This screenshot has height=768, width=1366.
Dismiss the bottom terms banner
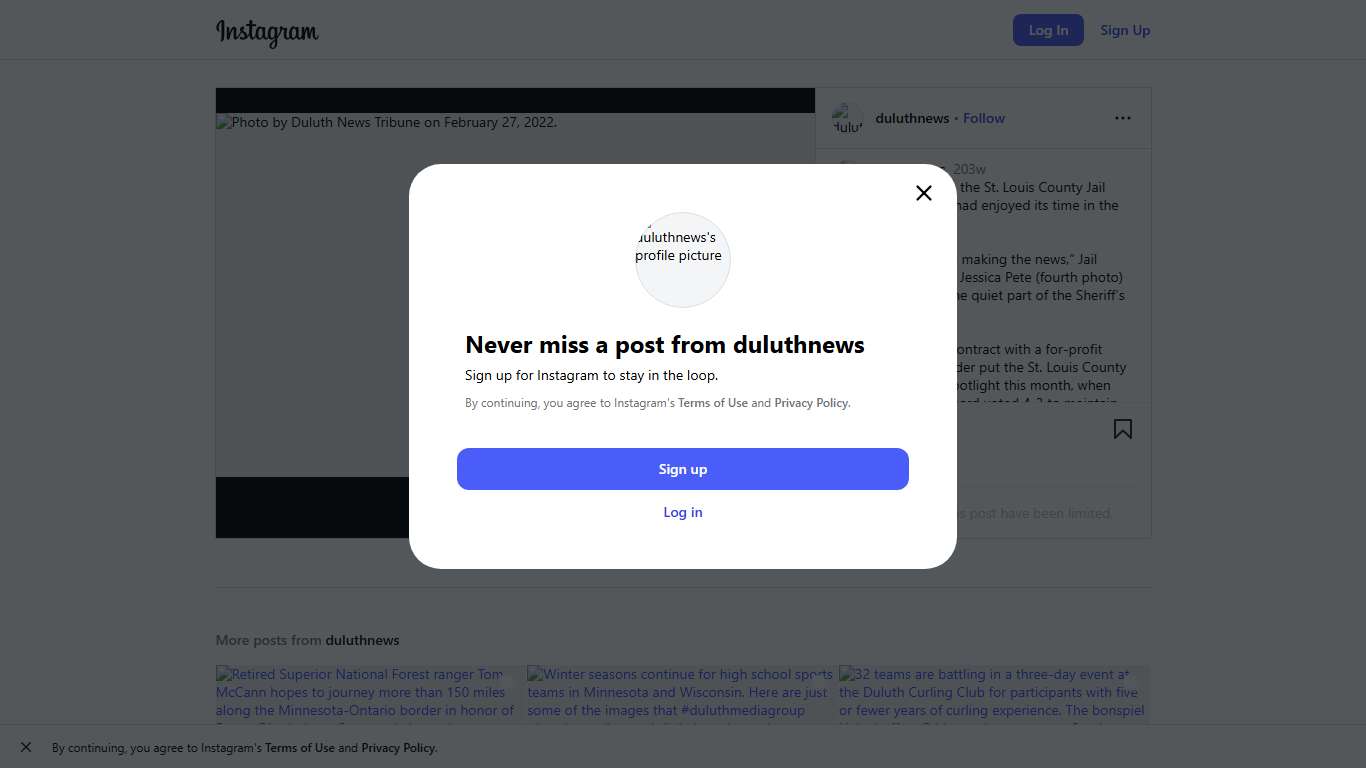click(x=26, y=747)
